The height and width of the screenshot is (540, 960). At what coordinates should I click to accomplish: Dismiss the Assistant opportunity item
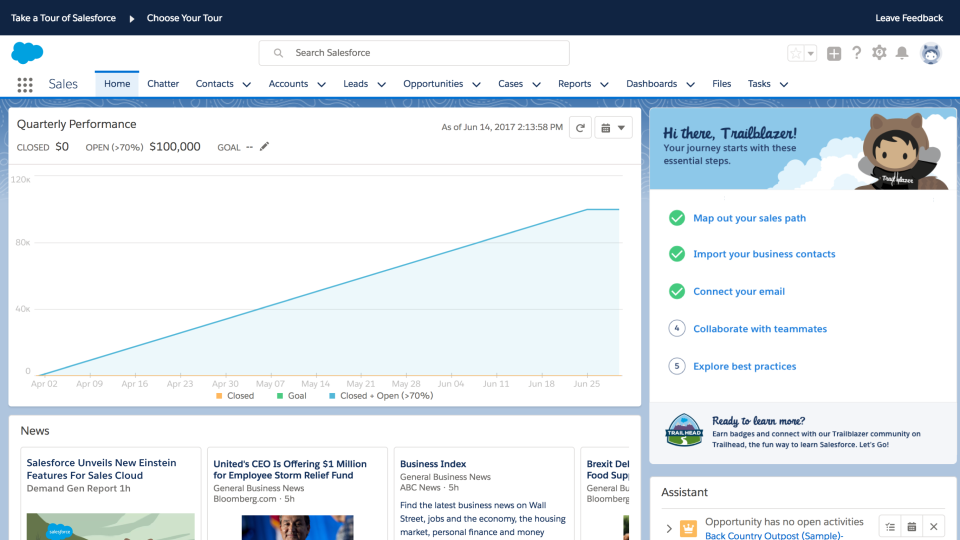(x=933, y=527)
